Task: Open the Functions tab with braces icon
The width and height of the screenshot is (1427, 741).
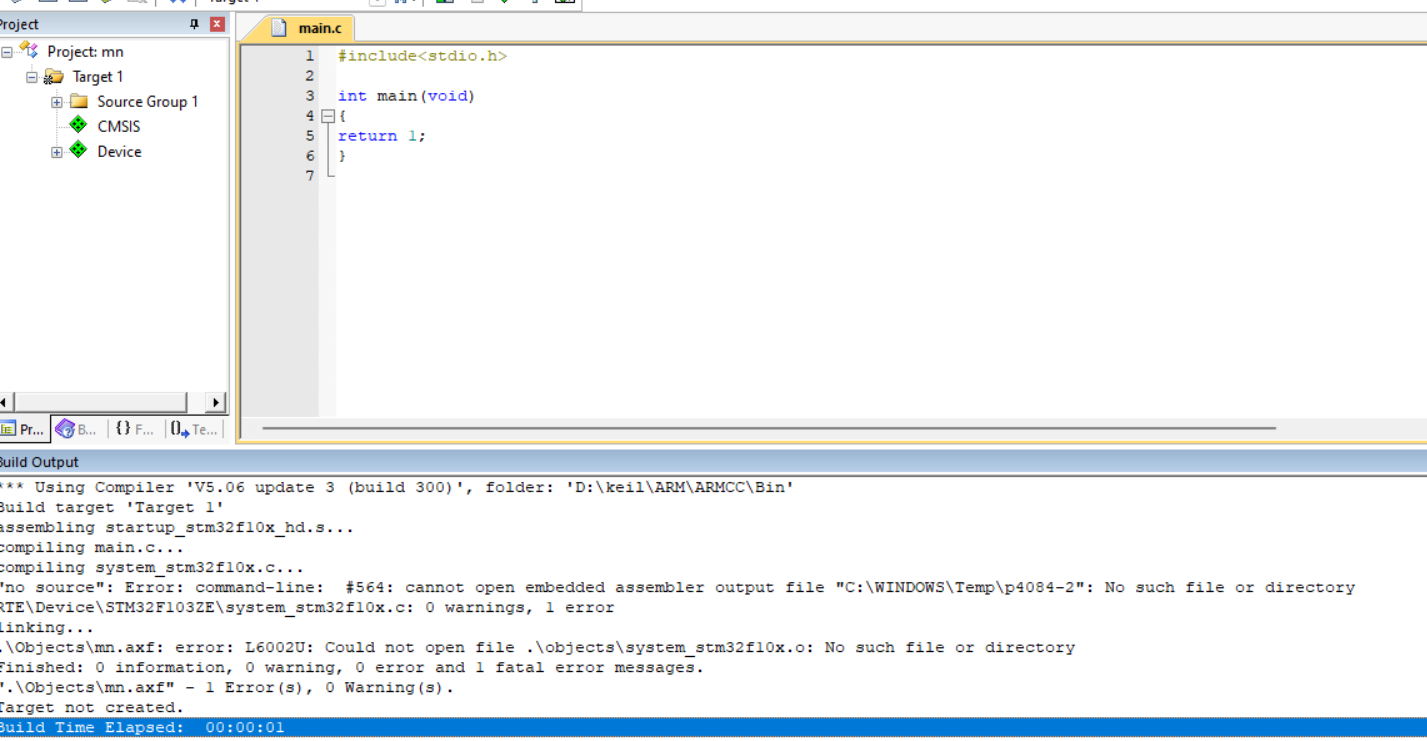Action: [x=135, y=429]
